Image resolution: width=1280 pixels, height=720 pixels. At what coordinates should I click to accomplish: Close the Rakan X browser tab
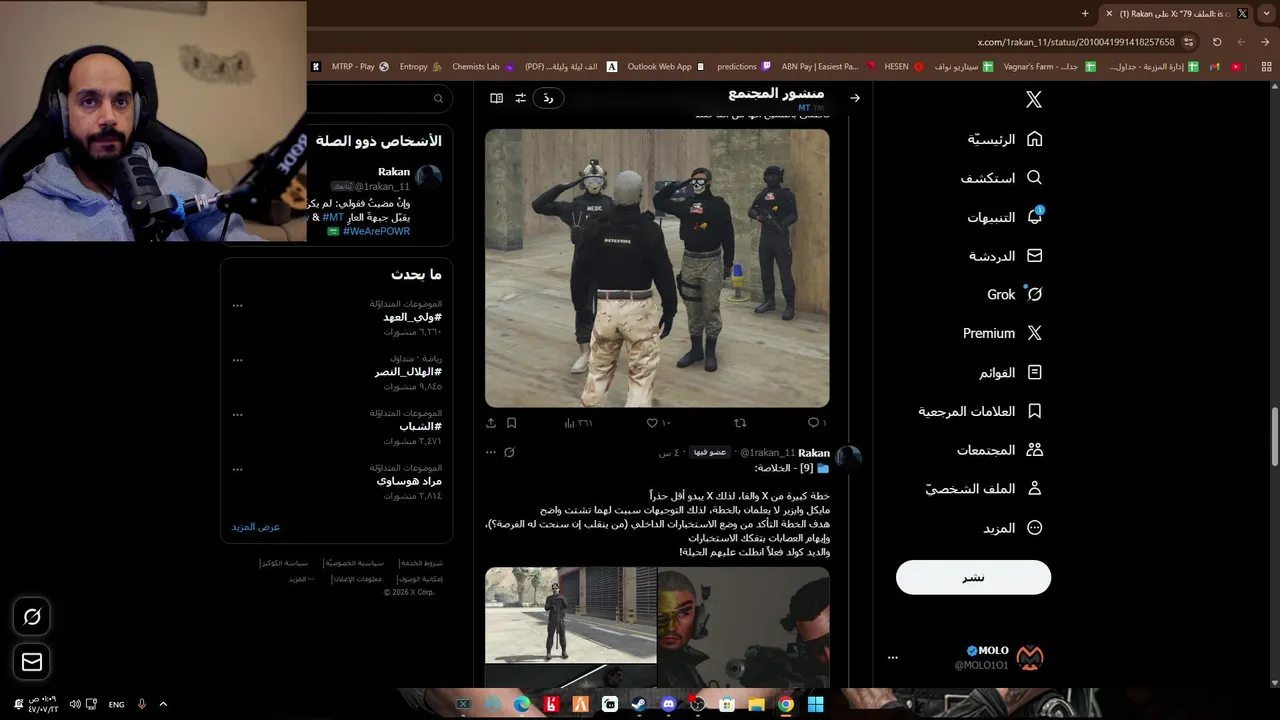pos(1108,14)
